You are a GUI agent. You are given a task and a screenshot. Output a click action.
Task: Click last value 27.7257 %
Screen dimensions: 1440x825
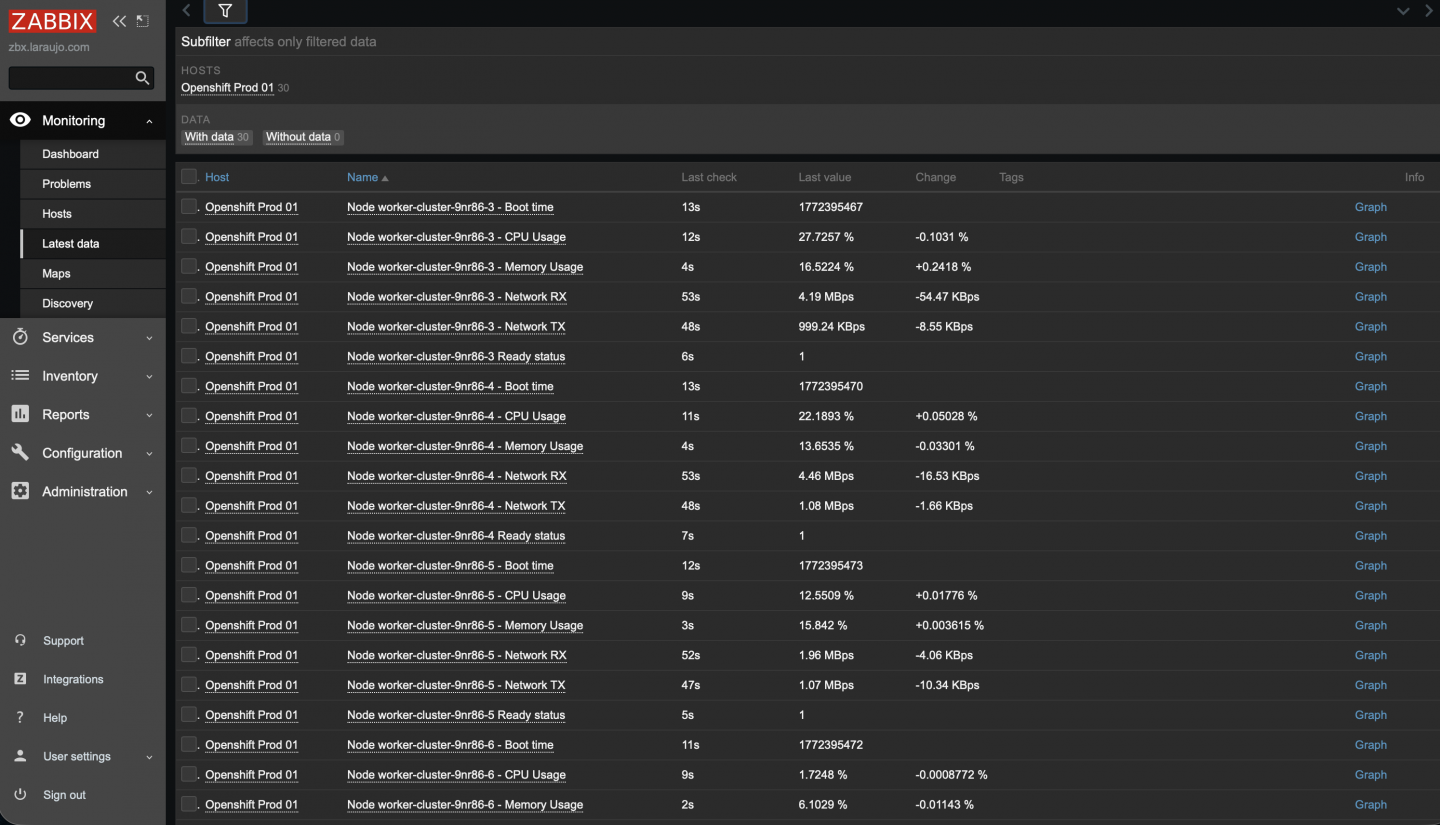[826, 237]
